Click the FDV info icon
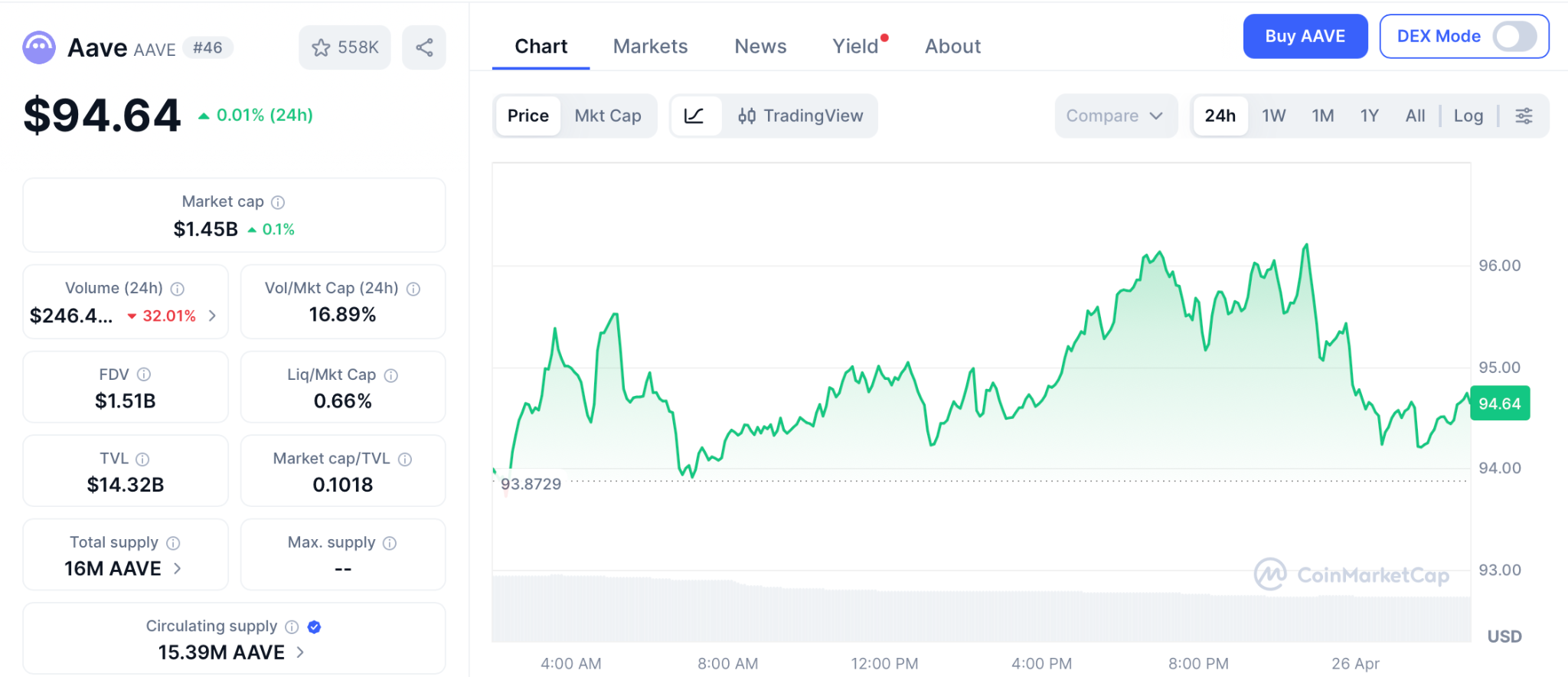The height and width of the screenshot is (677, 1568). click(144, 374)
